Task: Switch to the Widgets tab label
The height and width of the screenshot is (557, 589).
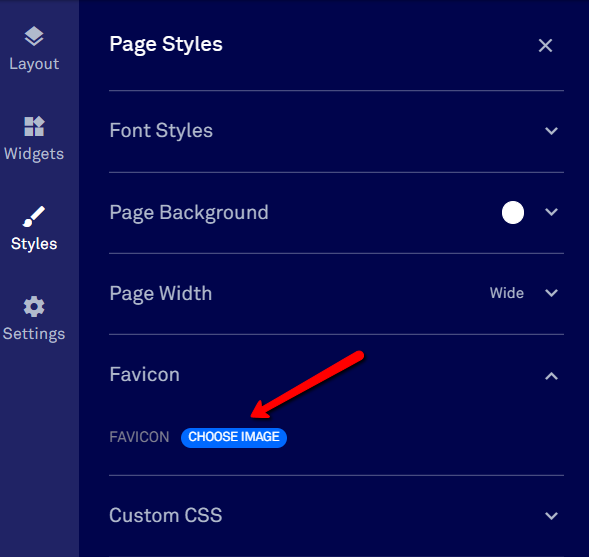Action: (x=34, y=154)
